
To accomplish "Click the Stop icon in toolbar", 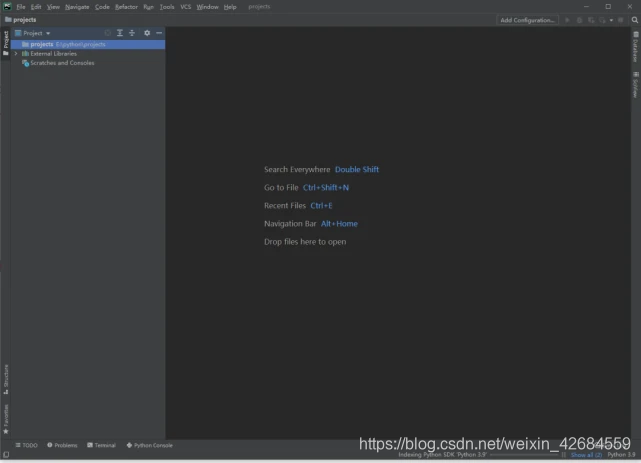I will point(621,20).
